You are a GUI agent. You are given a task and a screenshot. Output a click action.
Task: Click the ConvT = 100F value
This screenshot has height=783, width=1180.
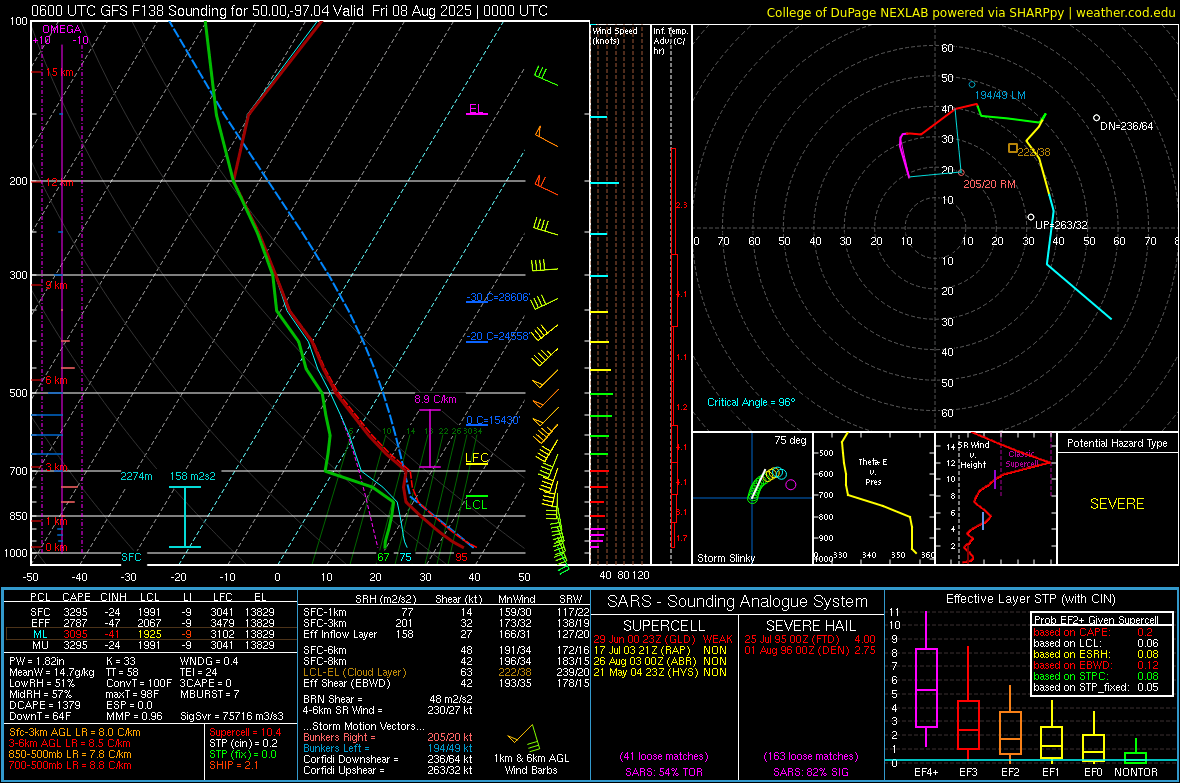point(139,683)
